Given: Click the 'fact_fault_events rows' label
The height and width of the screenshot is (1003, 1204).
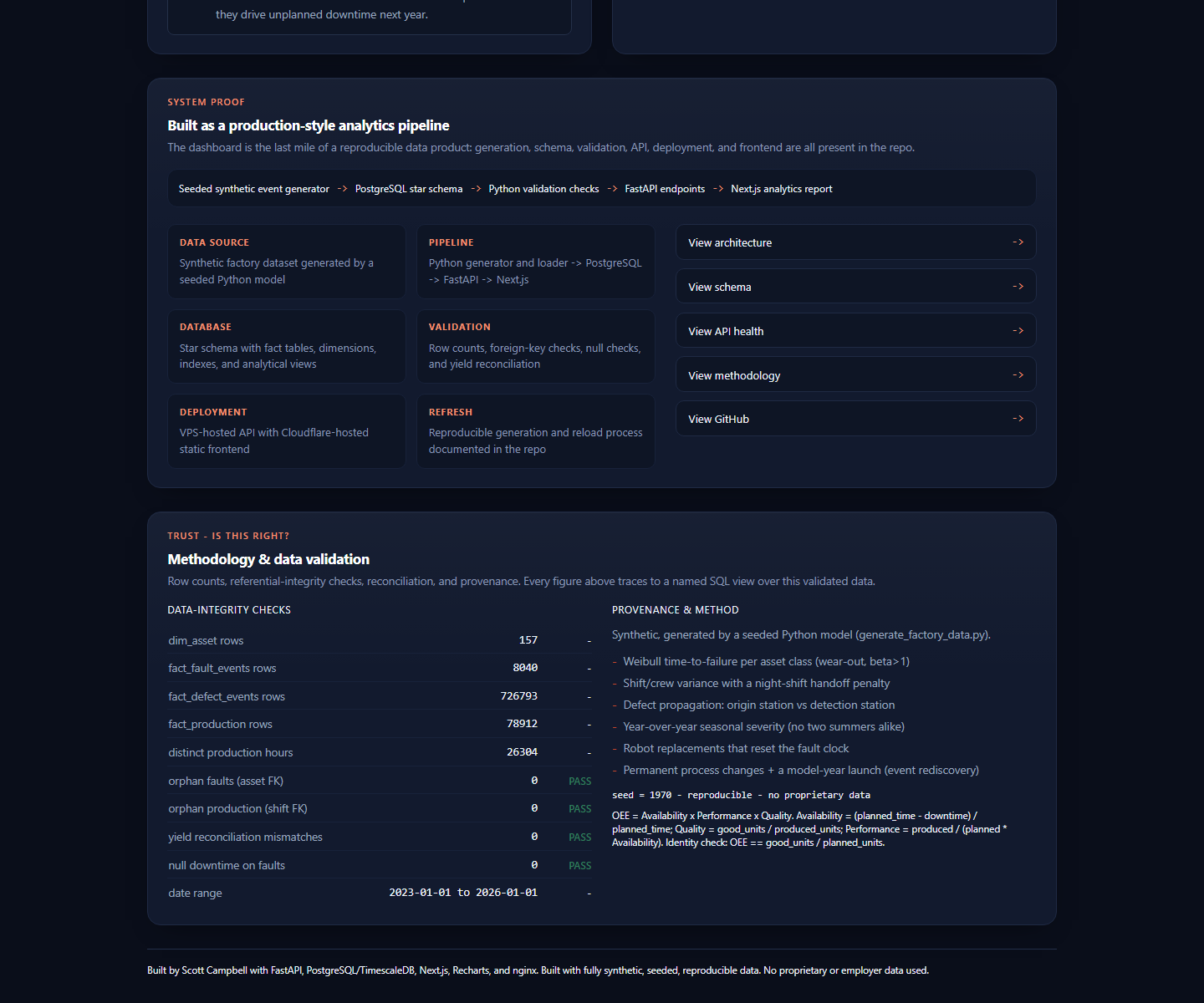Looking at the screenshot, I should point(222,668).
